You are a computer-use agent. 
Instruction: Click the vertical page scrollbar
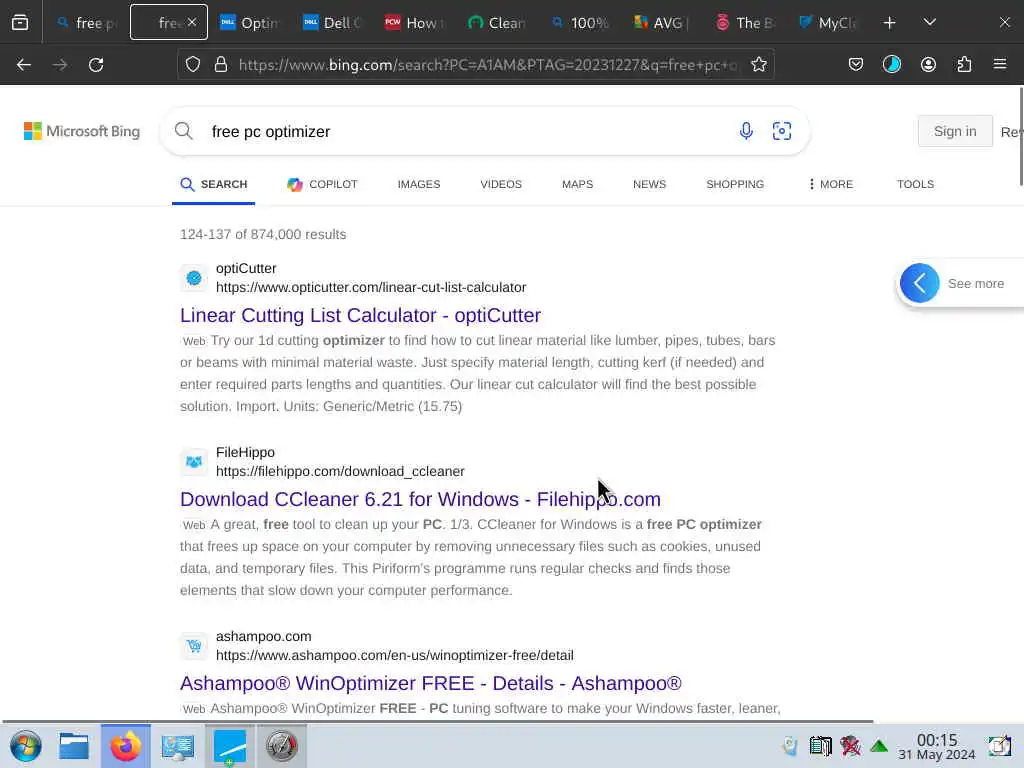pos(1021,136)
